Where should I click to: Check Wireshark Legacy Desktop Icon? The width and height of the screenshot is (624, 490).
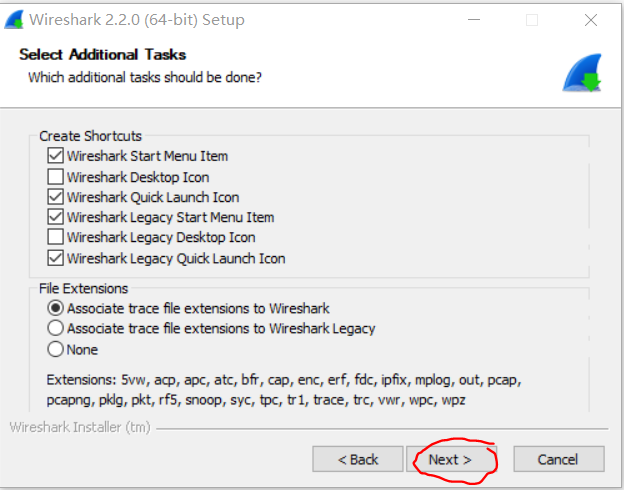55,237
